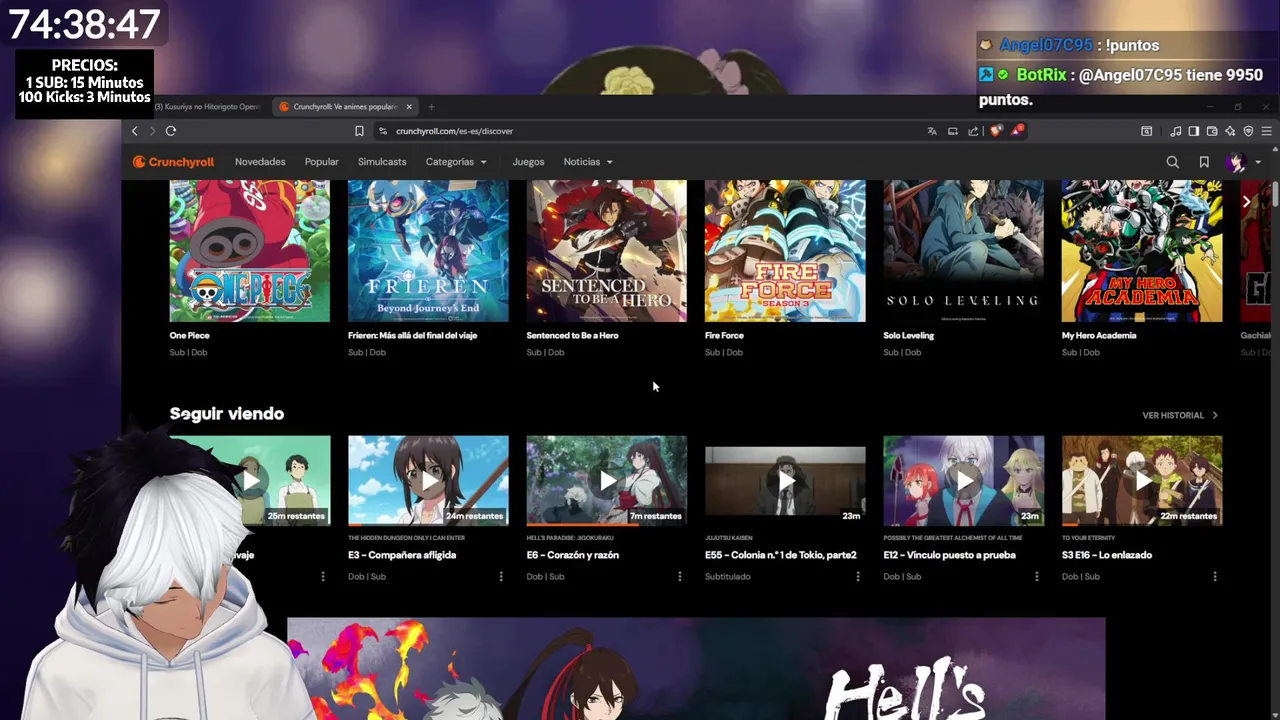Play Jujutsu Kaisen E55
Screen dimensions: 1280x720
coord(785,481)
